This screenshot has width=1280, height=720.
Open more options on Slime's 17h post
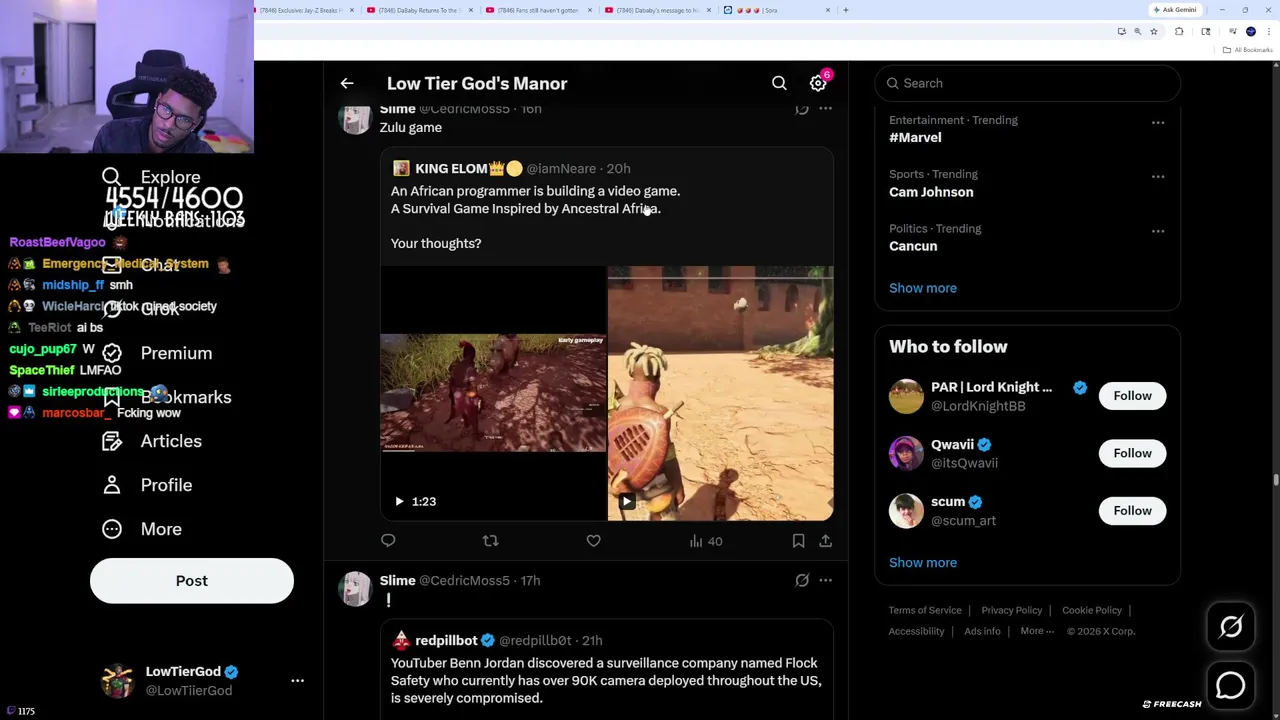pos(825,580)
